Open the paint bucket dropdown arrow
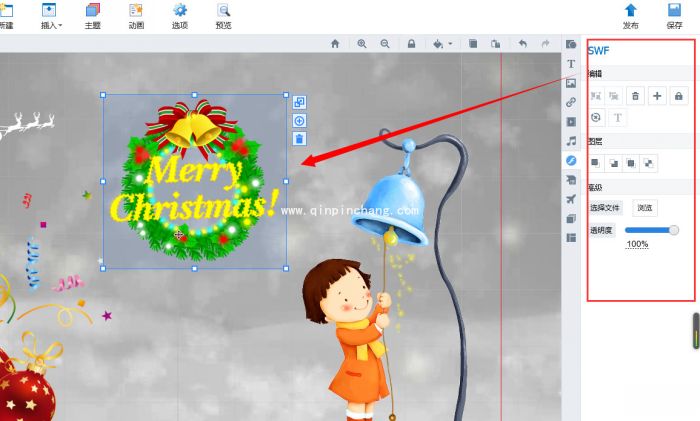The height and width of the screenshot is (421, 700). pyautogui.click(x=450, y=44)
